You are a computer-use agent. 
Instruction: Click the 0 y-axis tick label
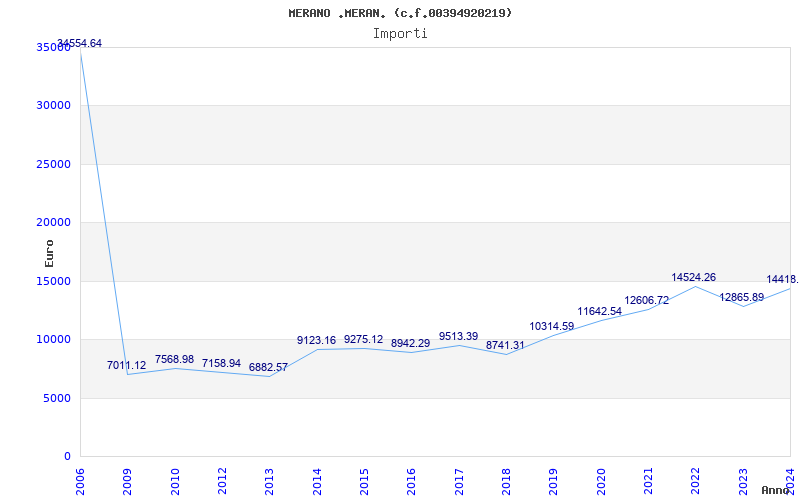(x=67, y=457)
